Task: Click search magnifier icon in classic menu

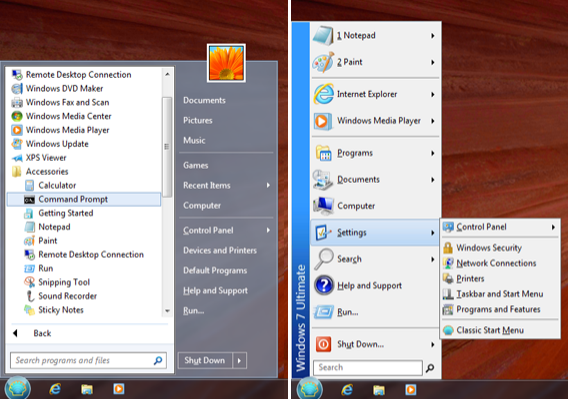Action: pyautogui.click(x=430, y=368)
